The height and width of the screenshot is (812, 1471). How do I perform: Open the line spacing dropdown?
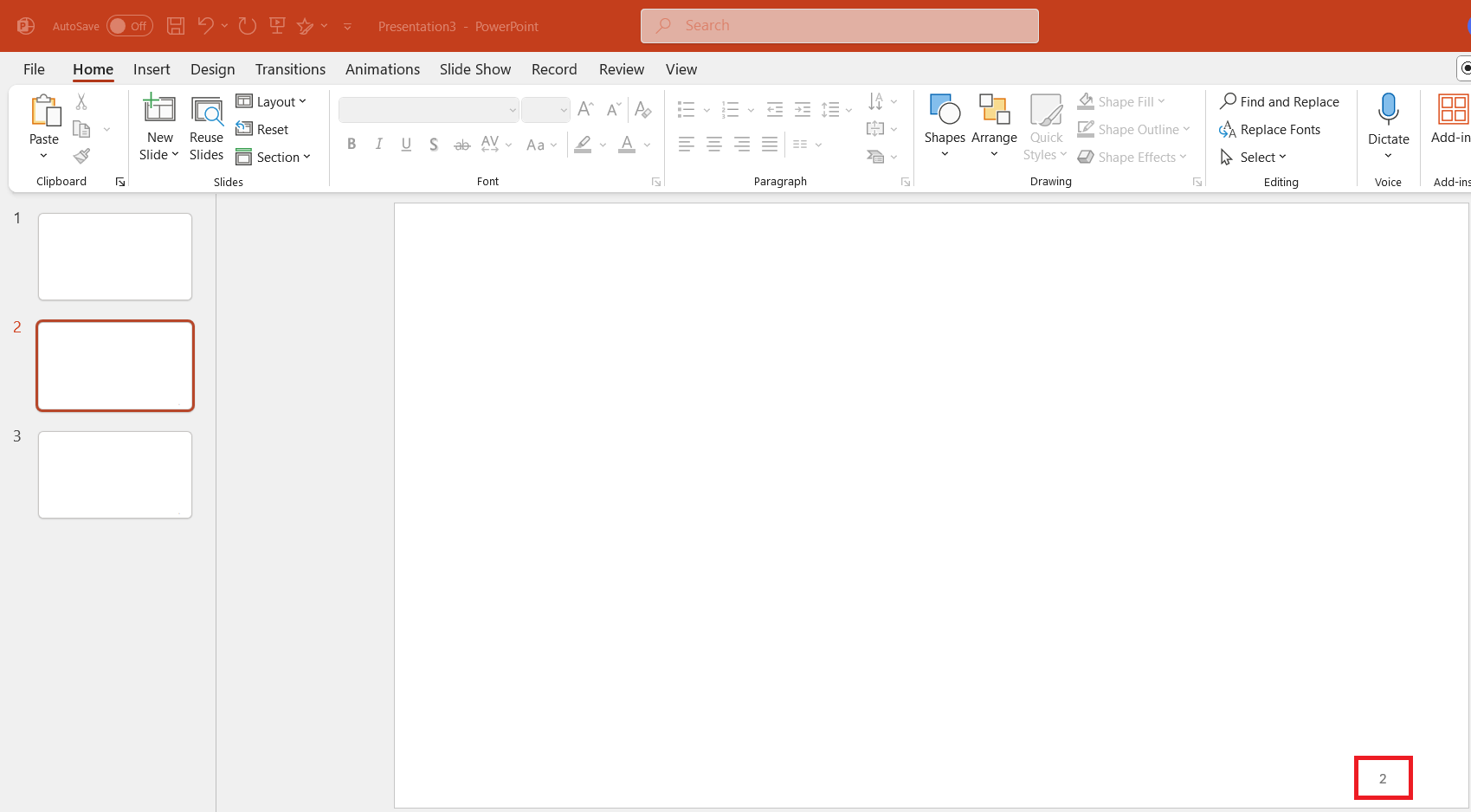click(837, 109)
